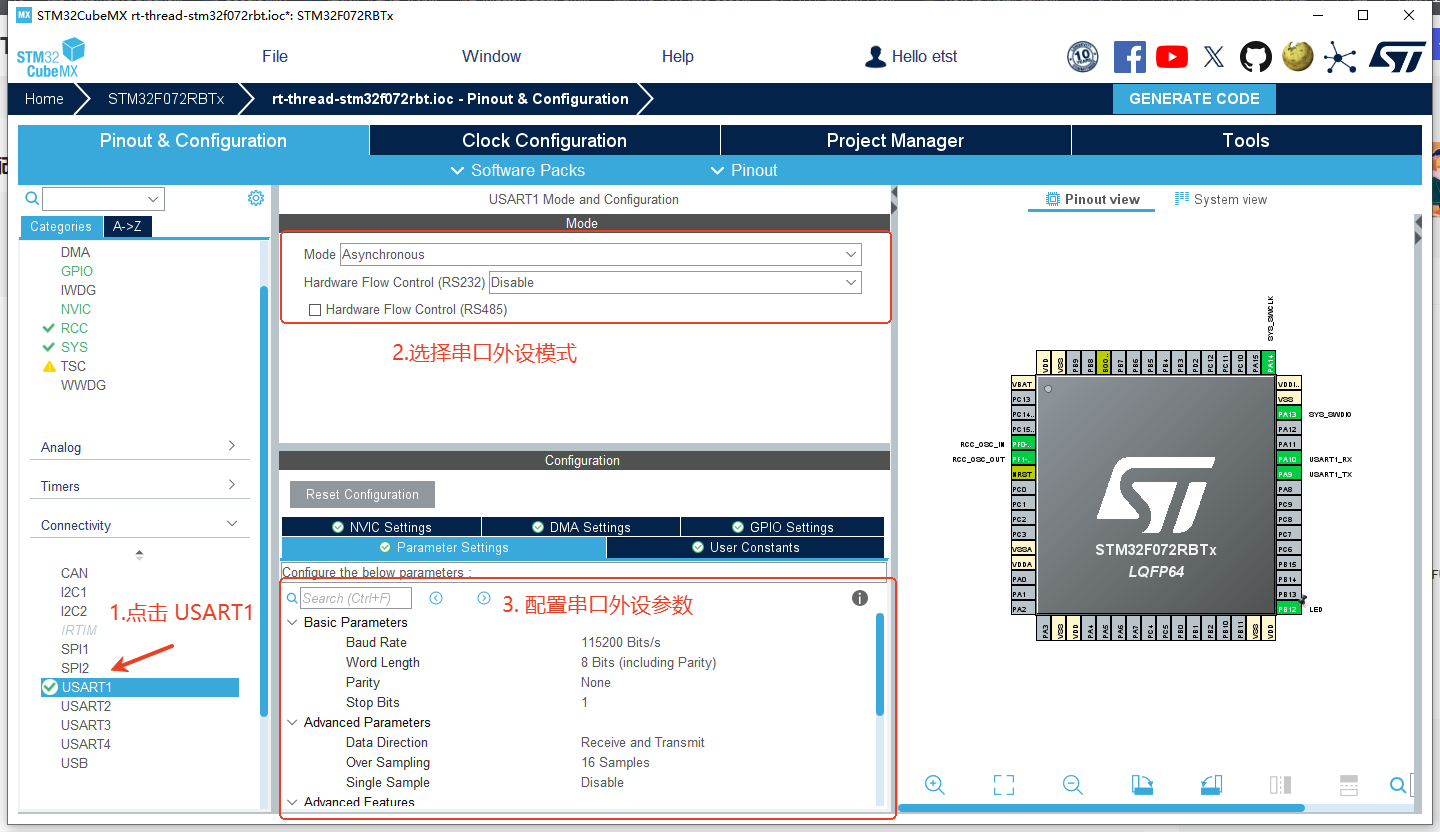1440x832 pixels.
Task: Fit chip to window with frame icon
Action: [x=1004, y=785]
